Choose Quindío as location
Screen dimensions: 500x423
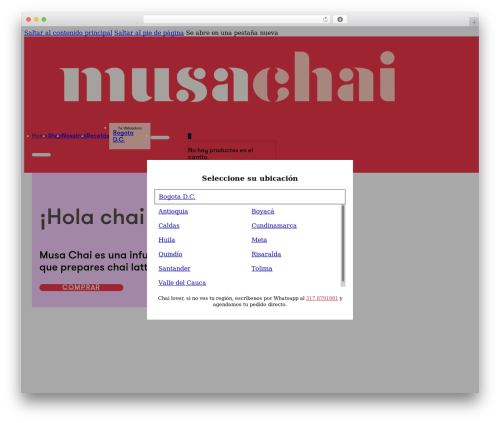coord(170,254)
